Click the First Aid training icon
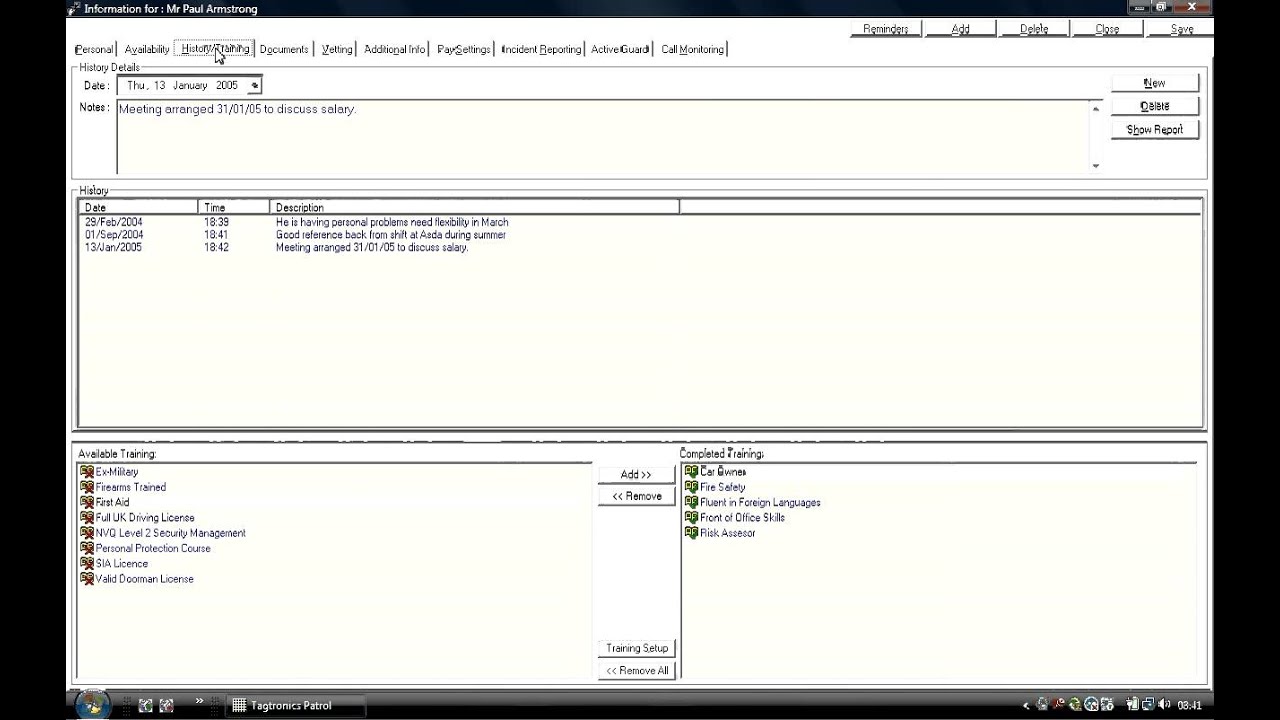The width and height of the screenshot is (1280, 720). 87,502
